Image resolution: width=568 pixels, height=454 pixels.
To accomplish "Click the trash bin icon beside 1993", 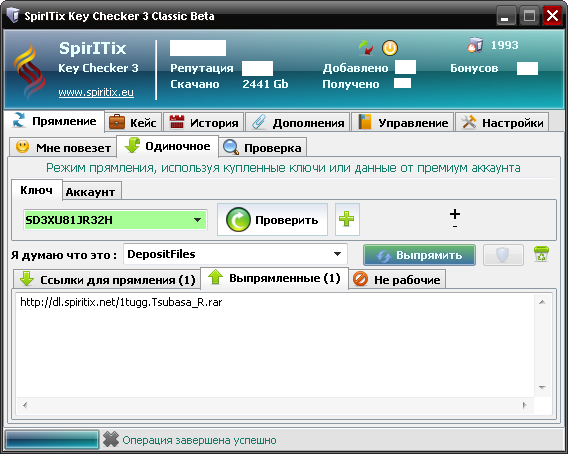I will [475, 45].
